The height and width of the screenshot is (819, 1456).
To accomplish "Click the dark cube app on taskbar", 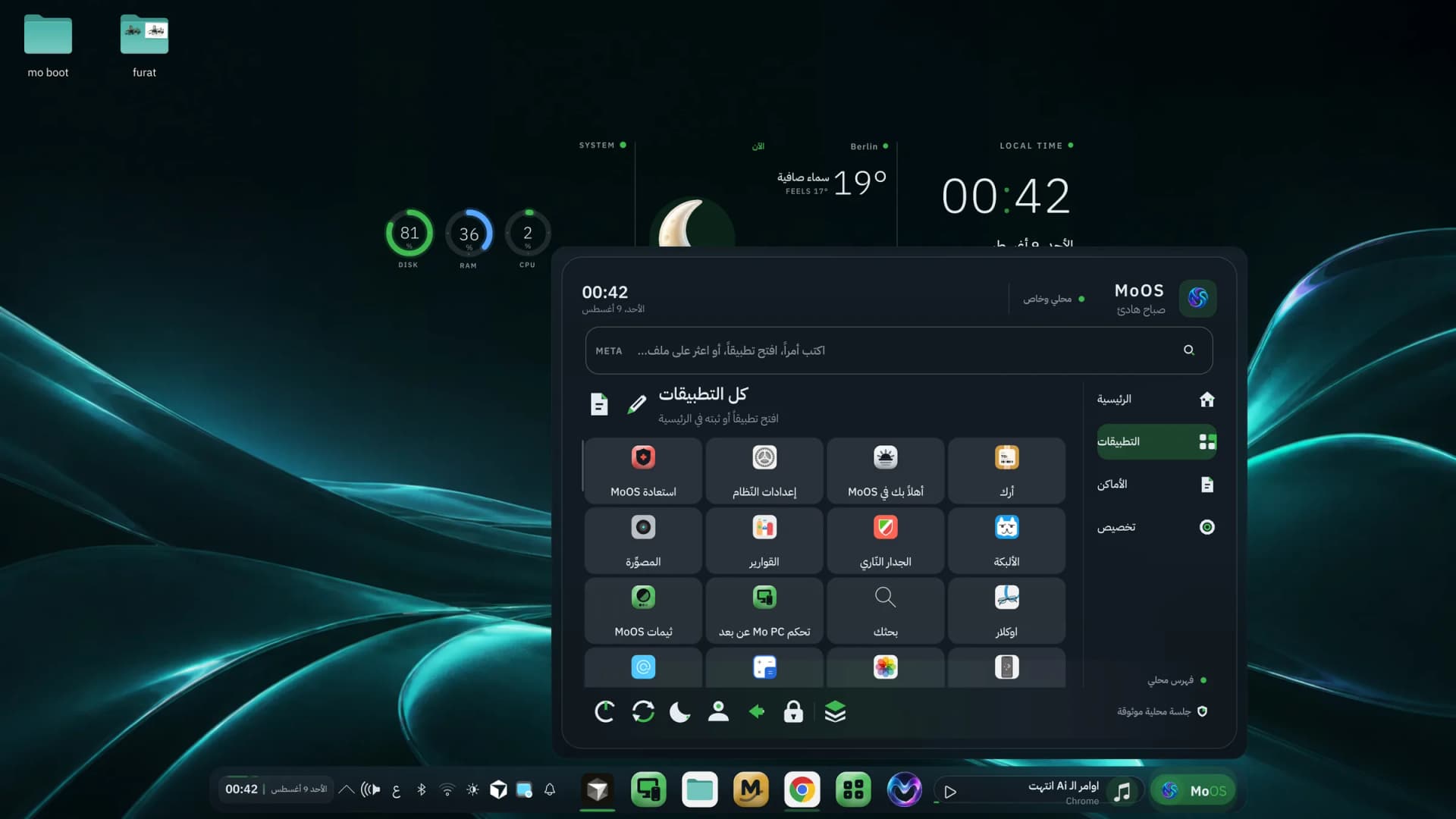I will pos(598,790).
